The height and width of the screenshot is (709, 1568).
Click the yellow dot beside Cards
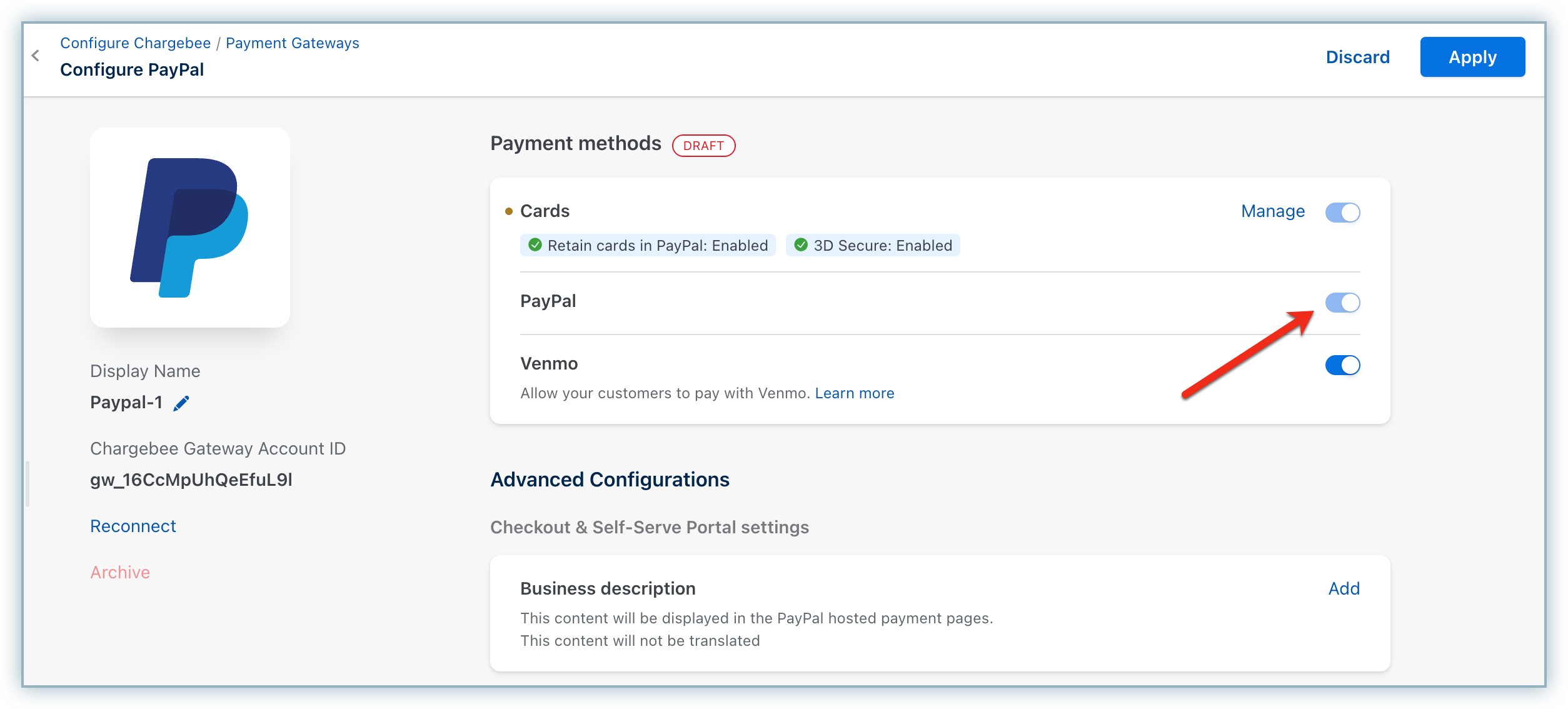click(x=508, y=211)
